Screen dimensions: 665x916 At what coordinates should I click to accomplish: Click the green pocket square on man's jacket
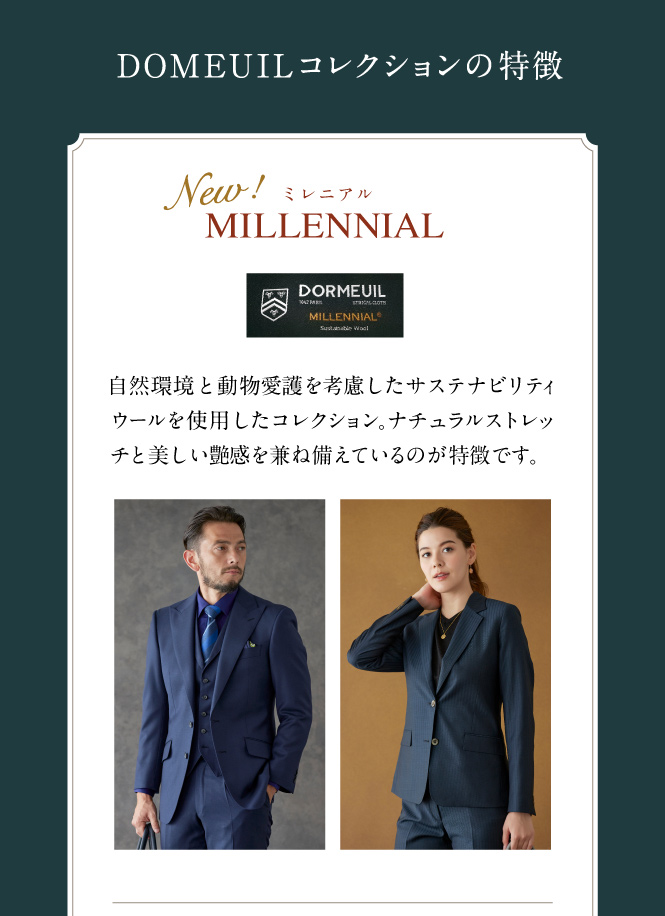tap(251, 644)
